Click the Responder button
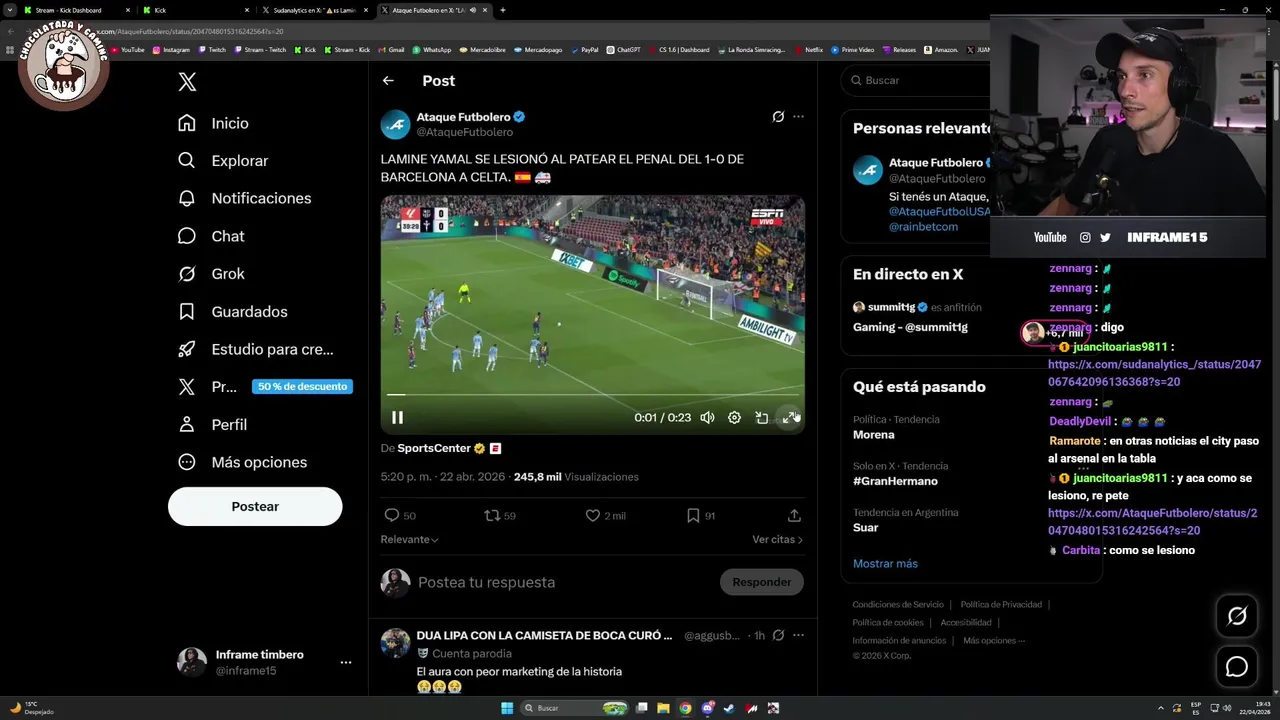Viewport: 1280px width, 720px height. click(761, 582)
